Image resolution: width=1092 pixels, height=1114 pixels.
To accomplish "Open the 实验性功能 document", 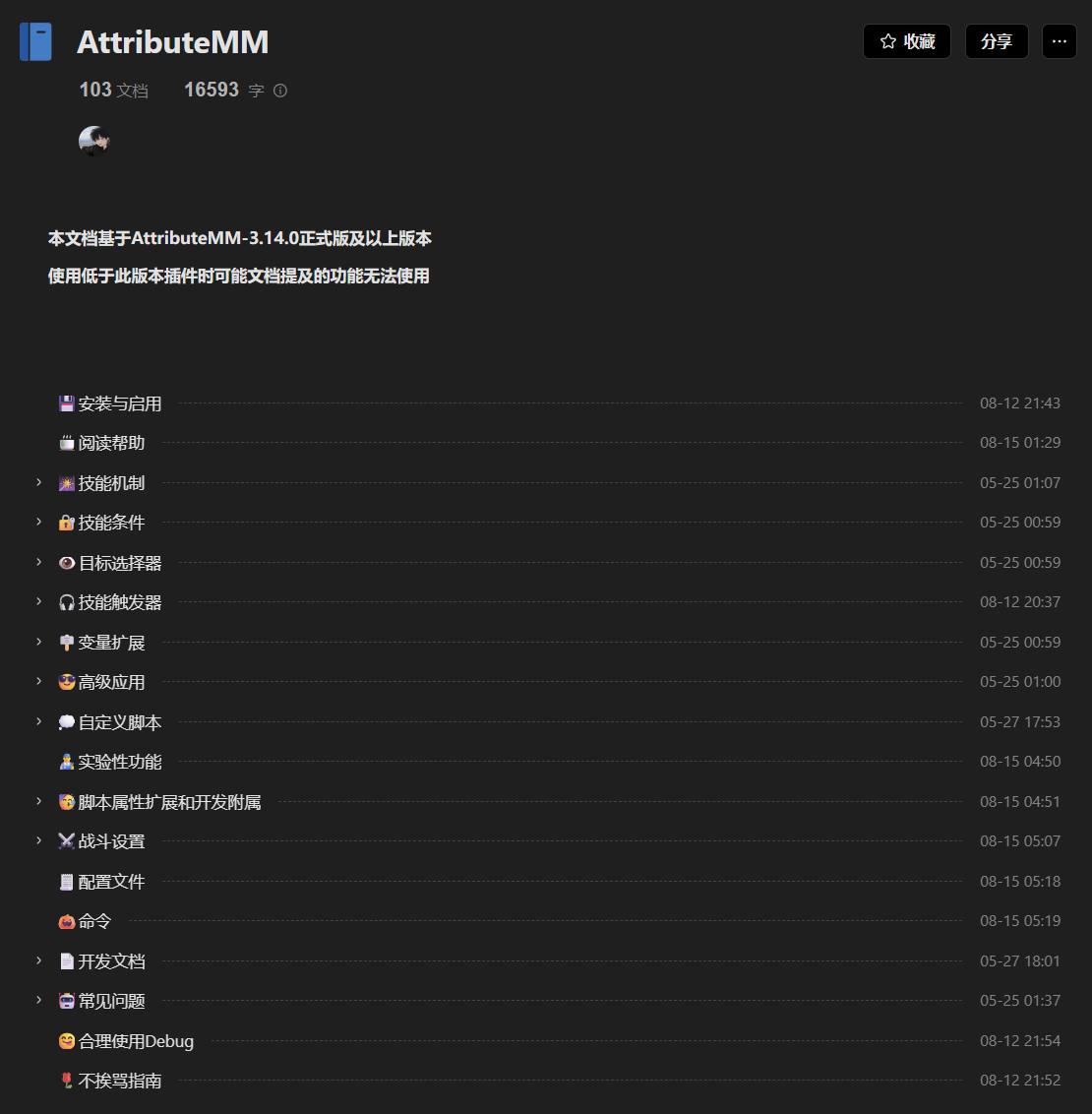I will [120, 762].
